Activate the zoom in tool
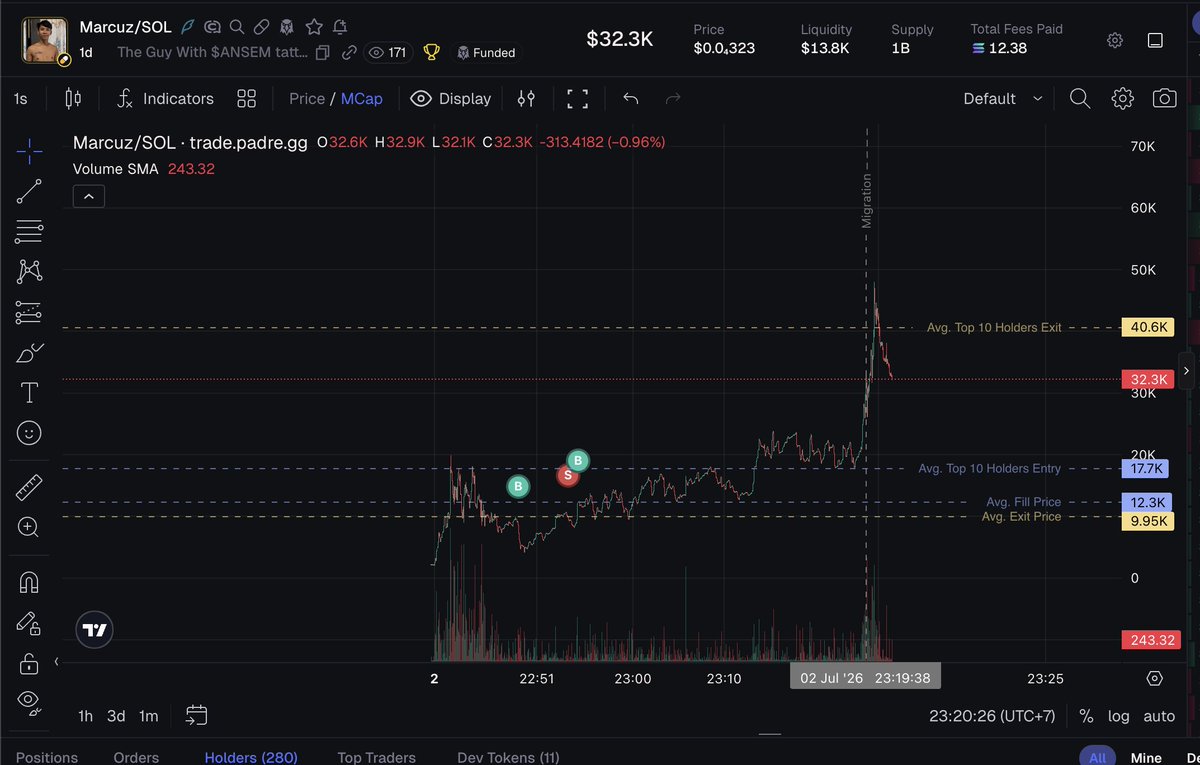 29,527
